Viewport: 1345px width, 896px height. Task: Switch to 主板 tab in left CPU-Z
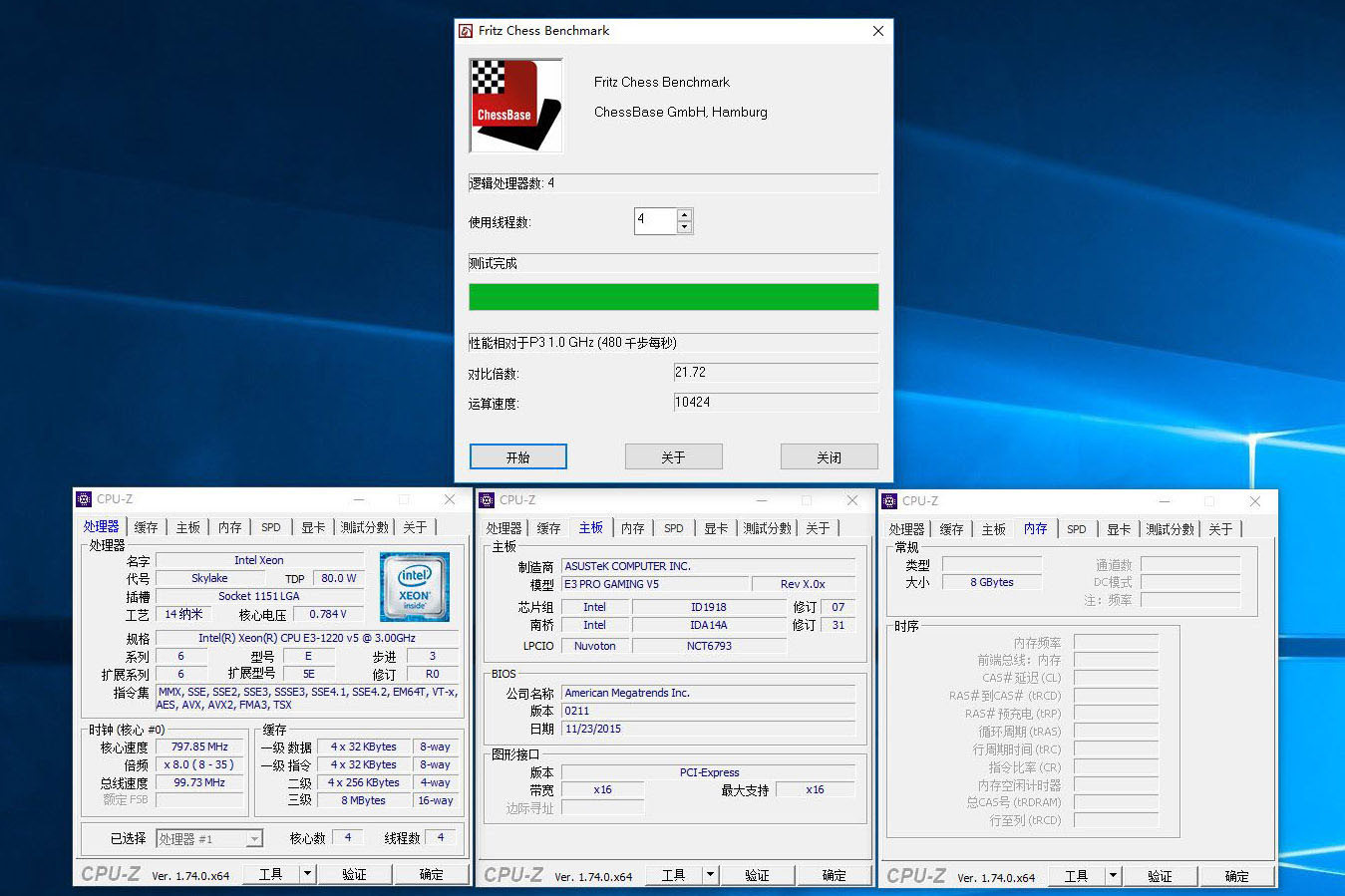point(188,527)
